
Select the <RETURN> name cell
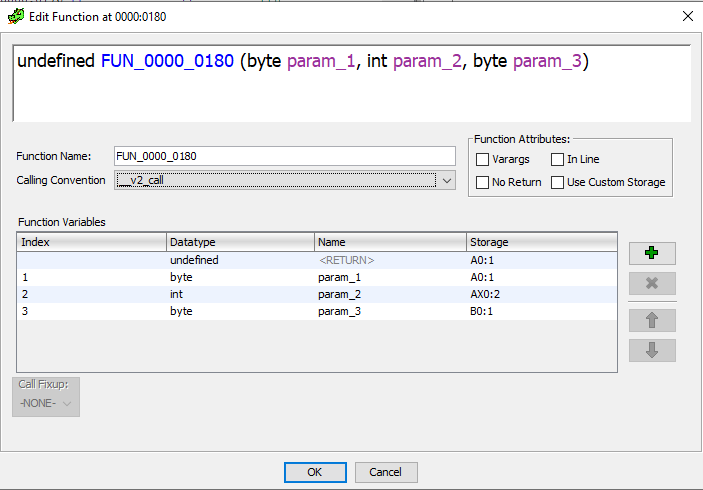pyautogui.click(x=391, y=260)
